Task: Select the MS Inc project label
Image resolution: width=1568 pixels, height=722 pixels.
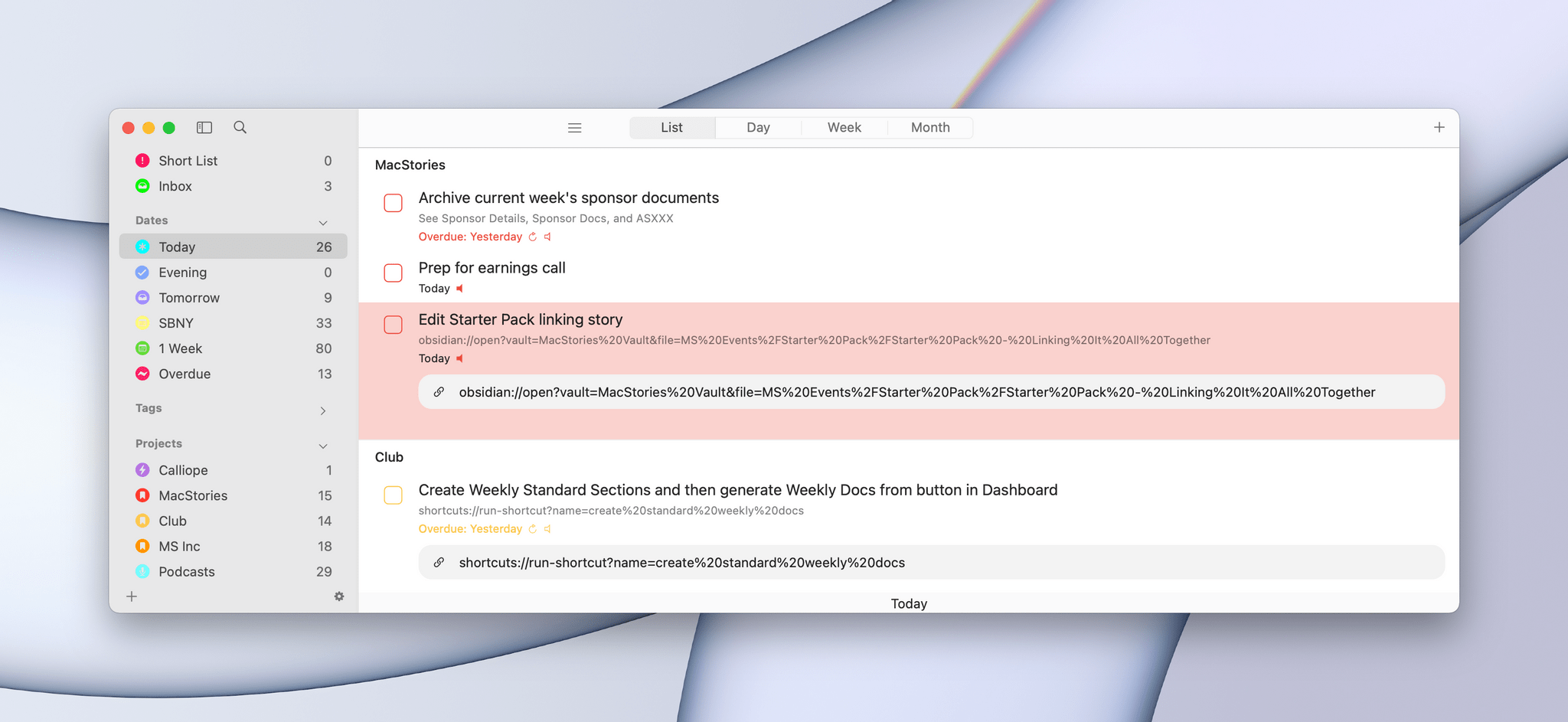Action: click(x=179, y=547)
